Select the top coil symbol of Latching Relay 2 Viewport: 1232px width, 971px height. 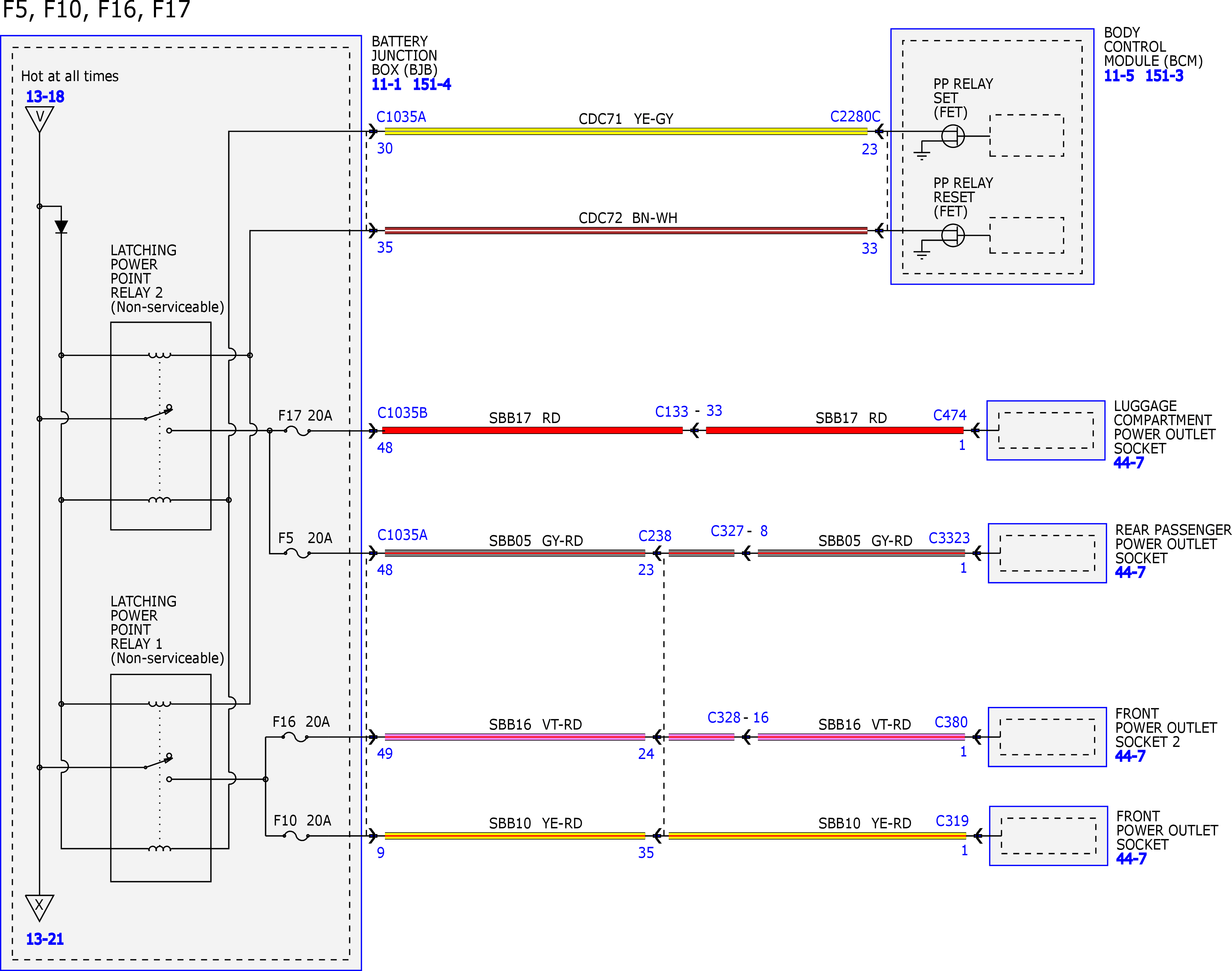coord(160,355)
